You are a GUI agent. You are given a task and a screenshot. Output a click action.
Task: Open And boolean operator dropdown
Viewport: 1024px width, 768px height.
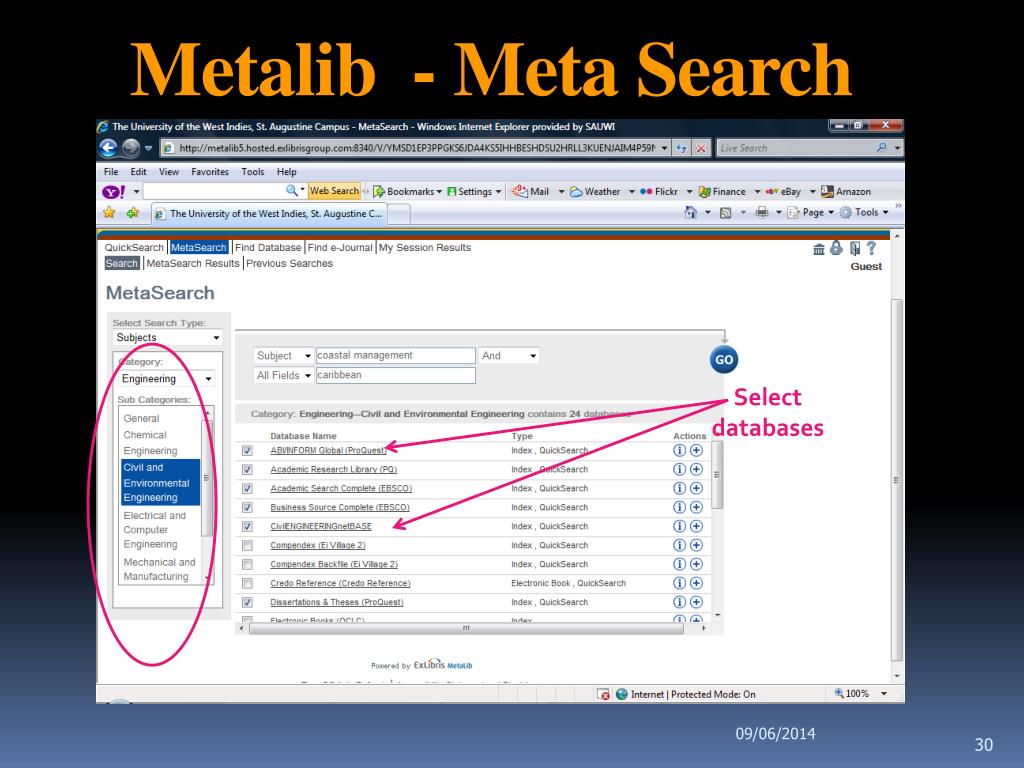[x=509, y=355]
